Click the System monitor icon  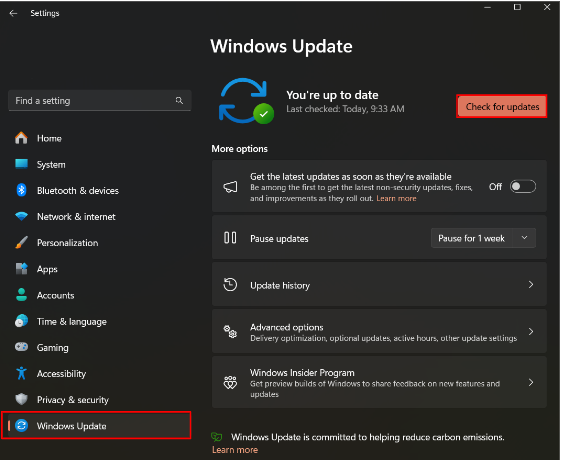click(21, 164)
